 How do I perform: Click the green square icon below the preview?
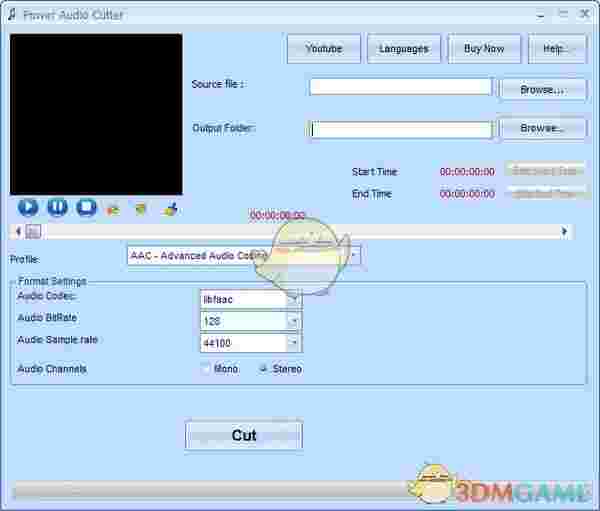pos(140,209)
